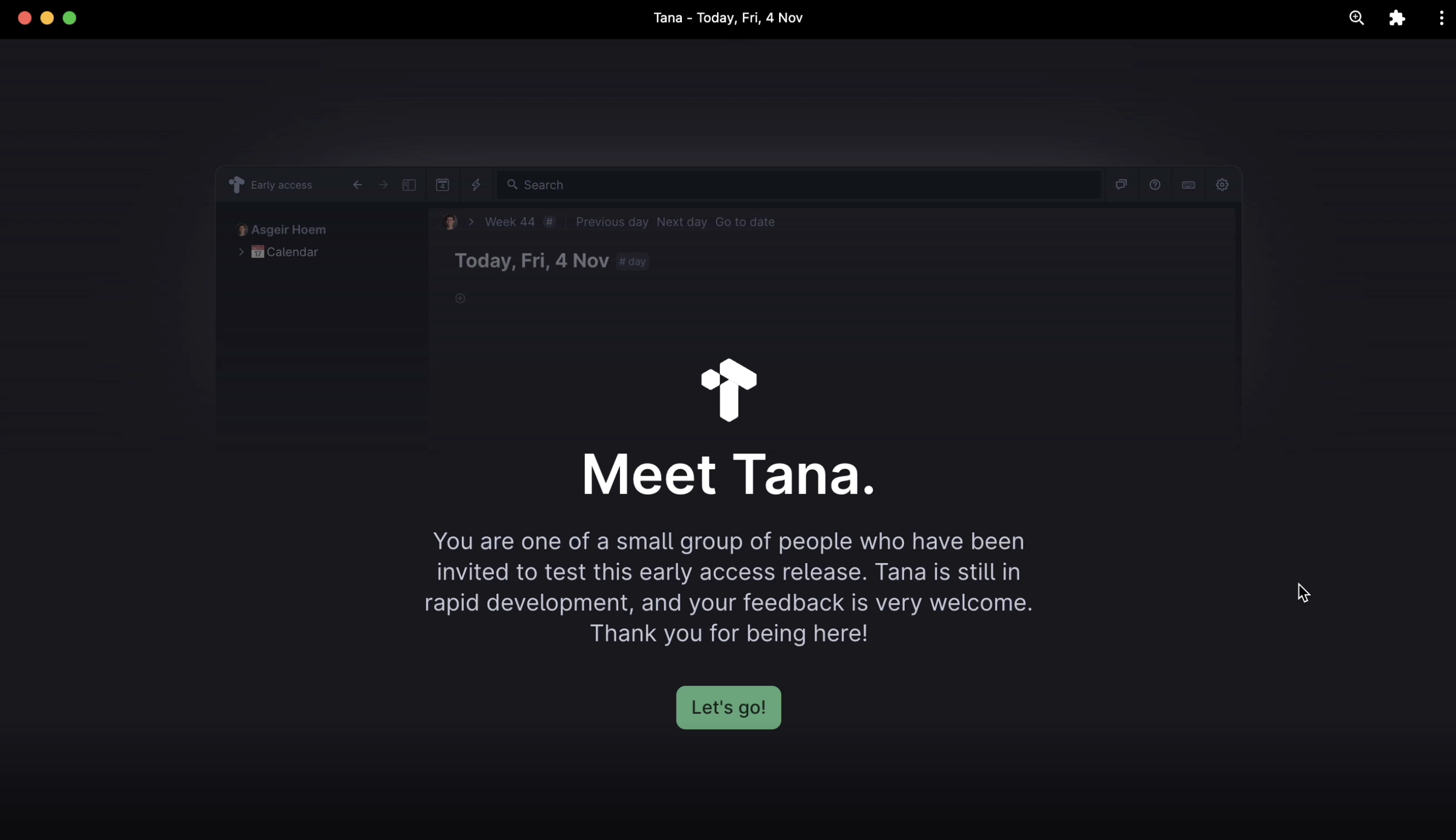This screenshot has height=840, width=1456.
Task: Go to Previous day
Action: point(612,222)
